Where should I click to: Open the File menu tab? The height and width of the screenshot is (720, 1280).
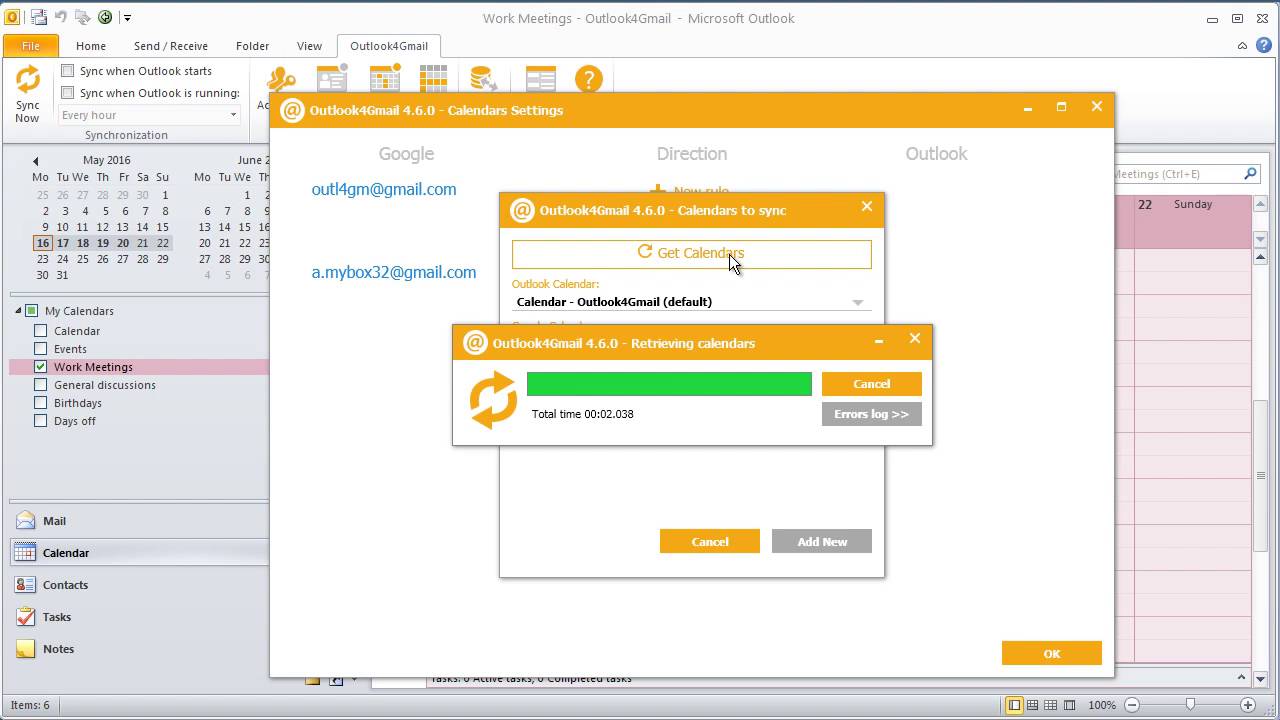tap(31, 46)
